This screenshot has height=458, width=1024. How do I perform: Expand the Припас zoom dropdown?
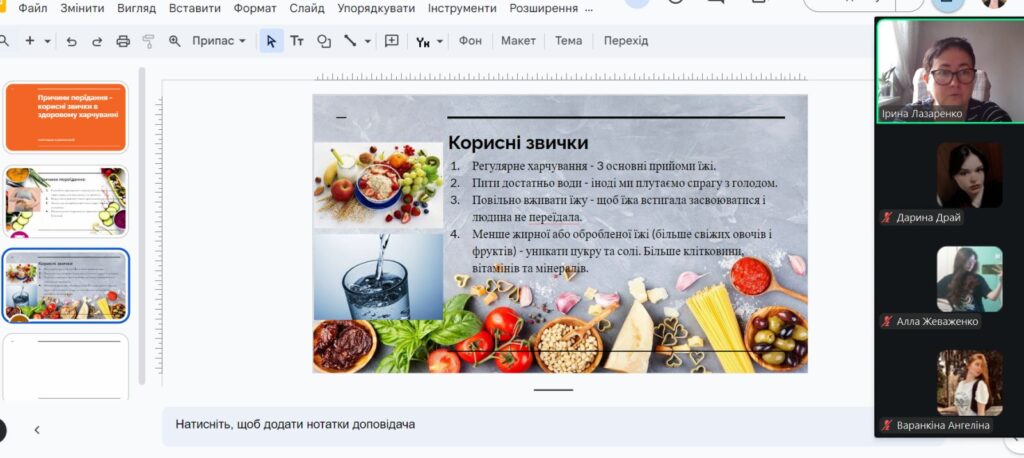[x=218, y=41]
